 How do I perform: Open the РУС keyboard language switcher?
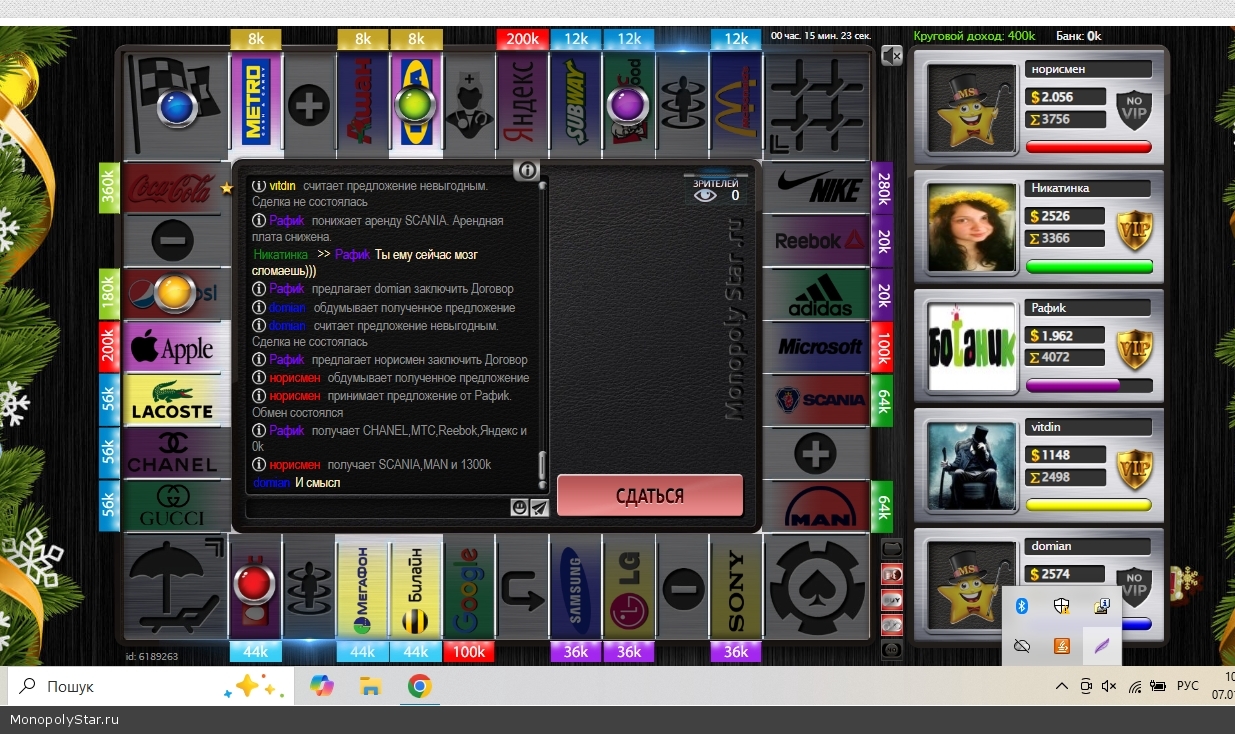[x=1187, y=686]
